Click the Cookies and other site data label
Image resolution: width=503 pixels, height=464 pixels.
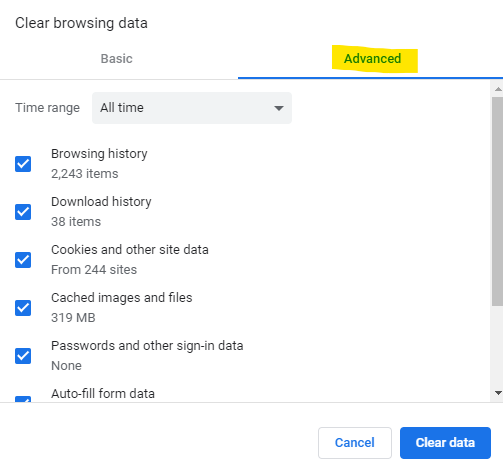click(130, 250)
